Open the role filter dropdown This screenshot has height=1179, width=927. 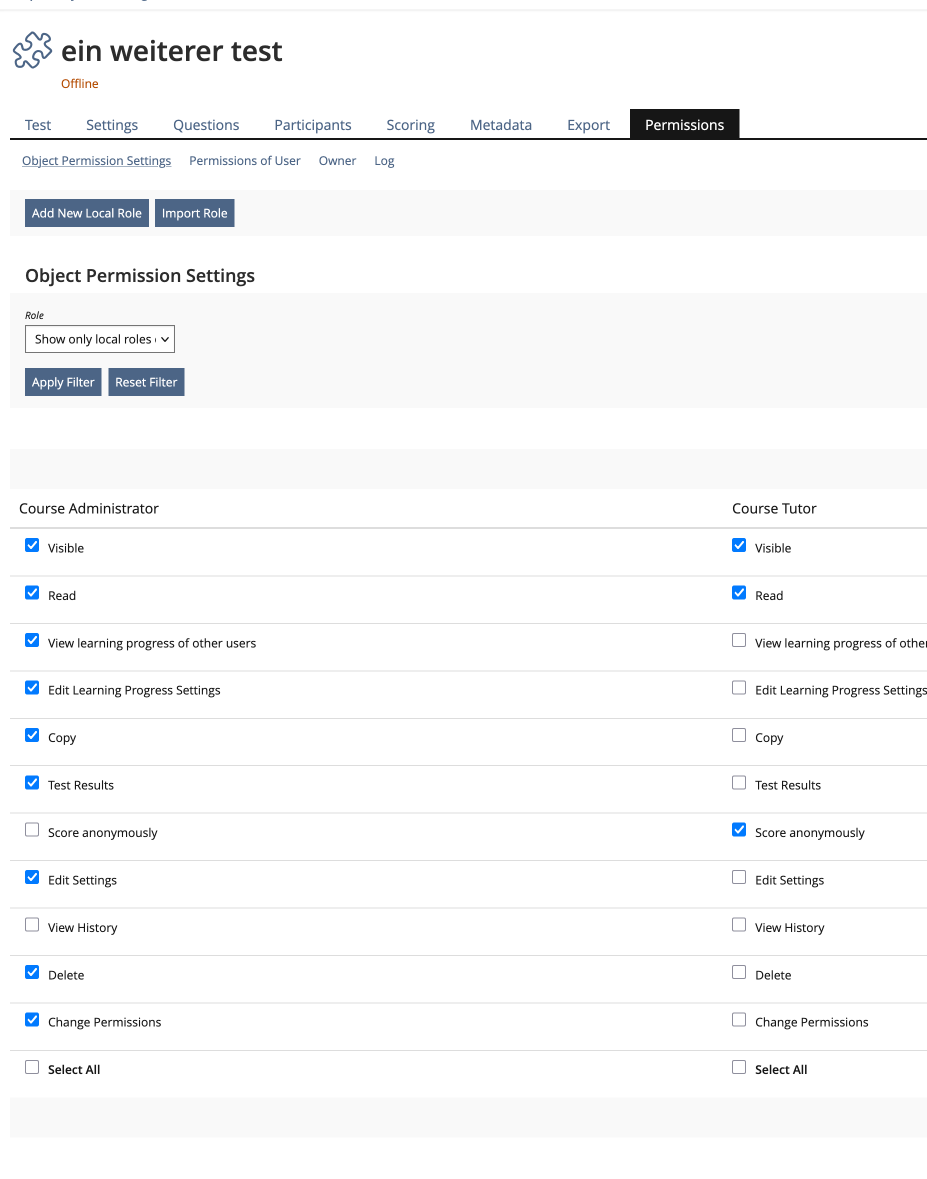coord(99,339)
